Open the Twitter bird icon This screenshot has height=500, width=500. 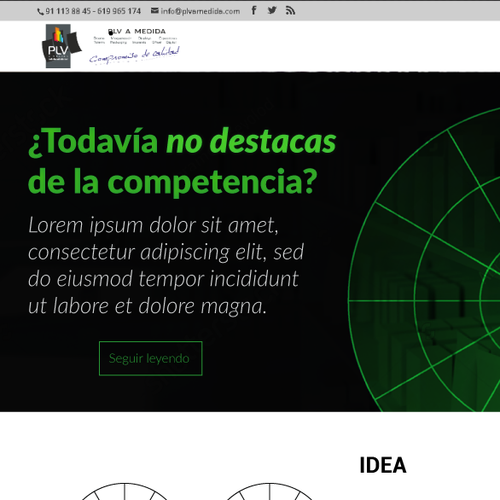[x=272, y=11]
